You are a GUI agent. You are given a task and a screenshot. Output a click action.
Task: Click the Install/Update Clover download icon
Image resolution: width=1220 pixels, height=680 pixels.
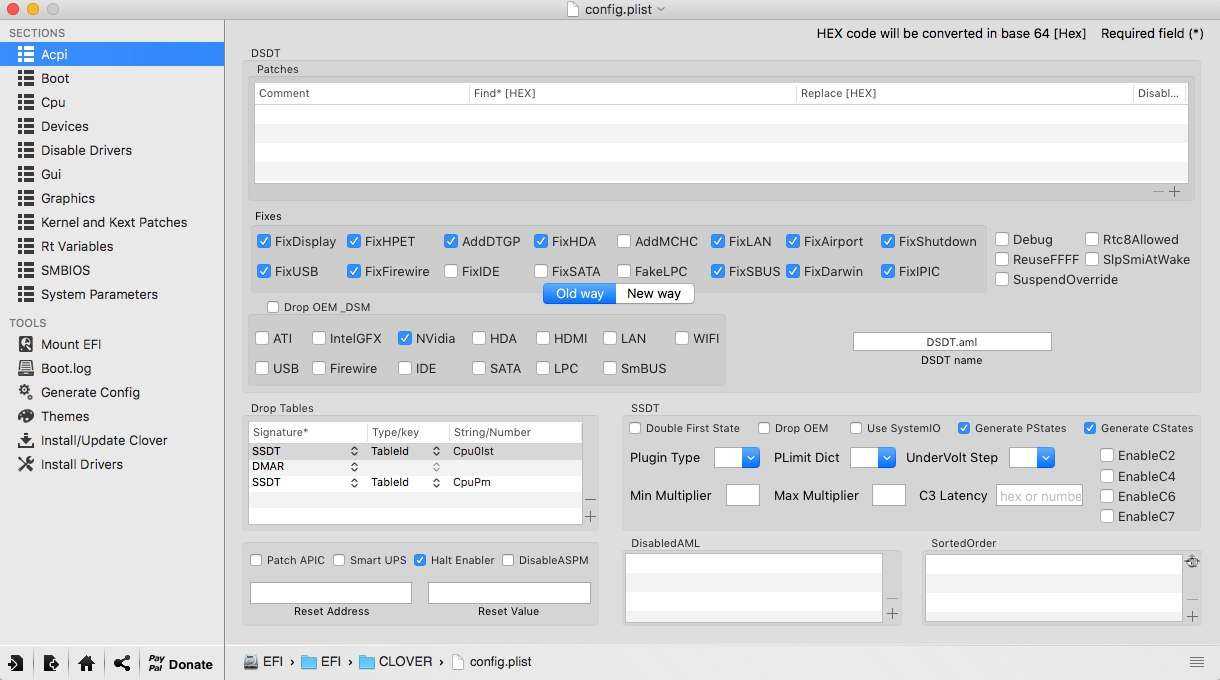[26, 440]
